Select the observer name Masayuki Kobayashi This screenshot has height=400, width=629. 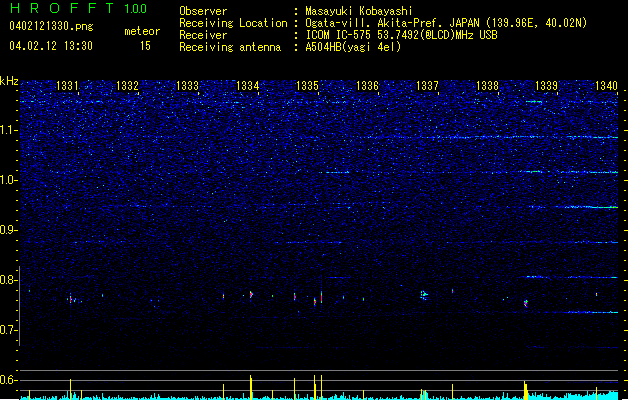[x=359, y=11]
